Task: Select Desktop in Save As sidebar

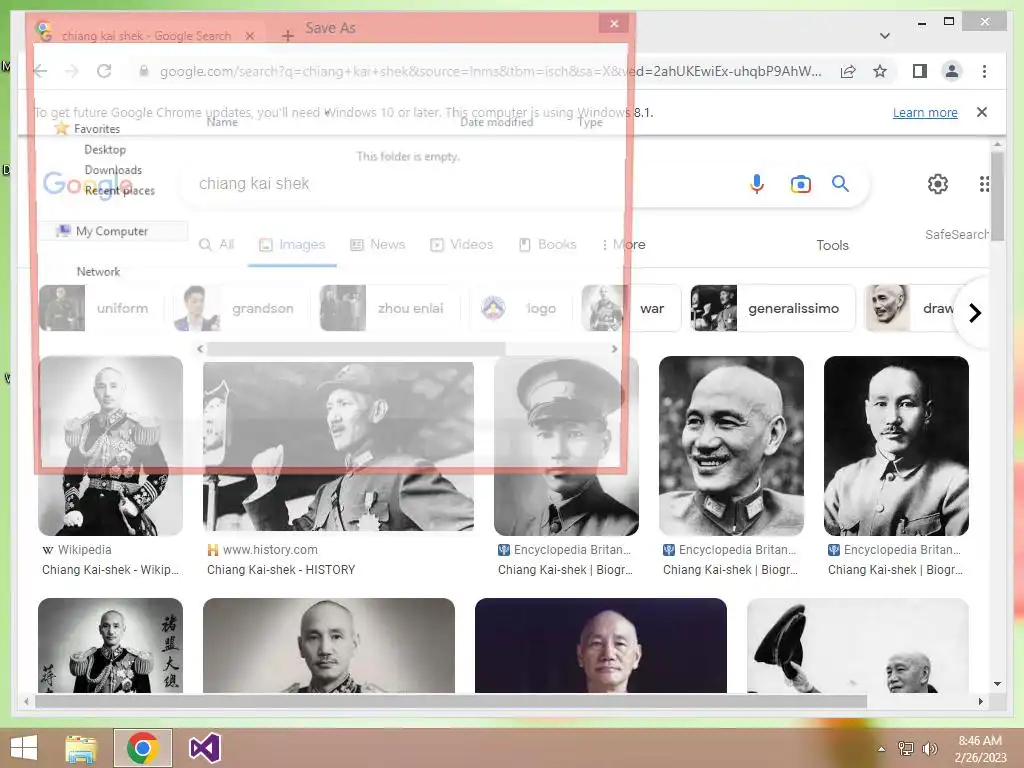Action: pos(105,150)
